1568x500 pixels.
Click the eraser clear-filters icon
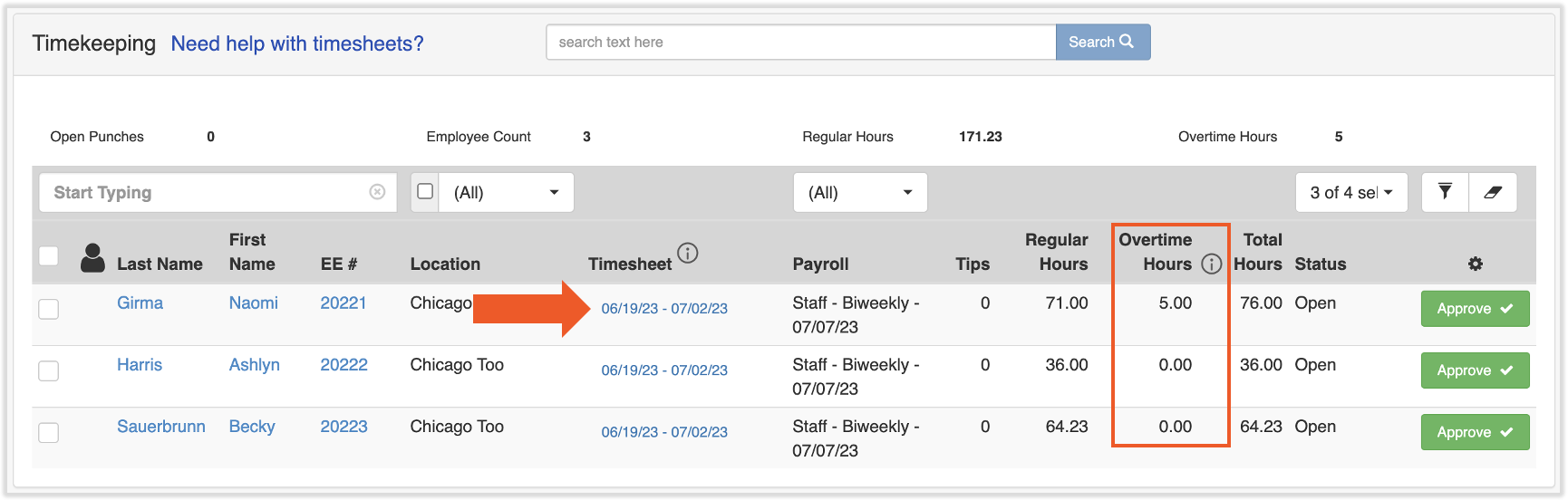point(1493,192)
